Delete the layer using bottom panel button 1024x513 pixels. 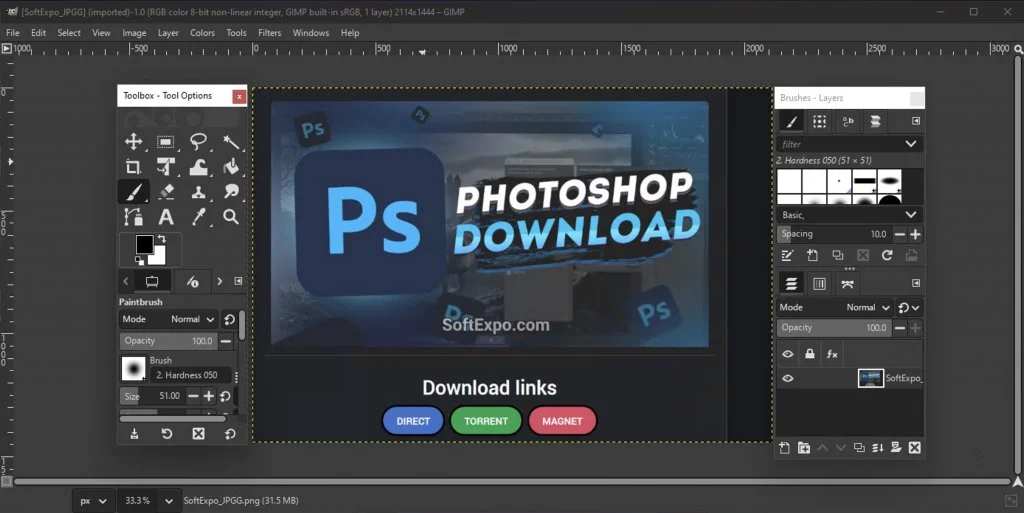point(914,447)
